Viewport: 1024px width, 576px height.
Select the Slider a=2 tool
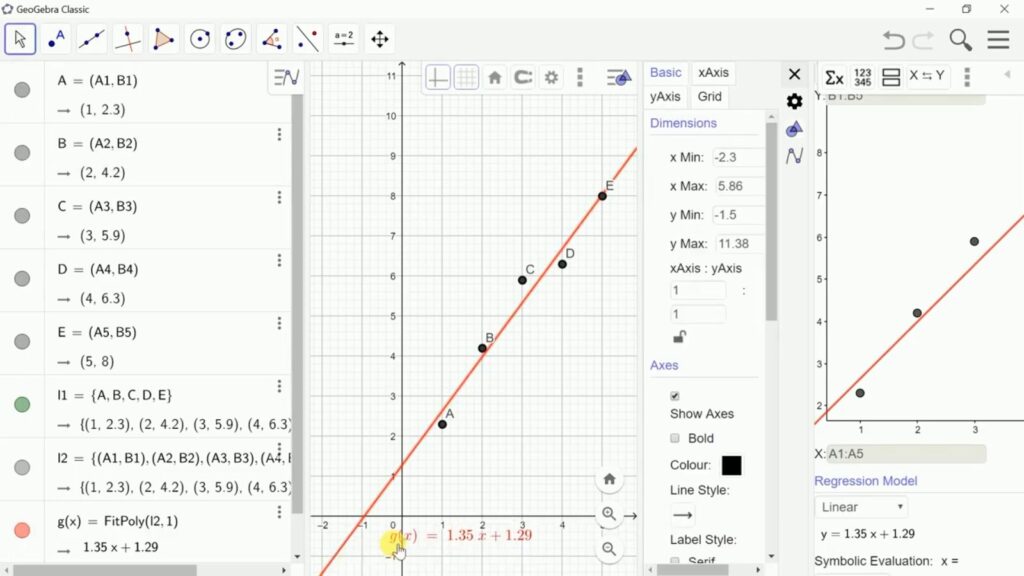point(344,39)
